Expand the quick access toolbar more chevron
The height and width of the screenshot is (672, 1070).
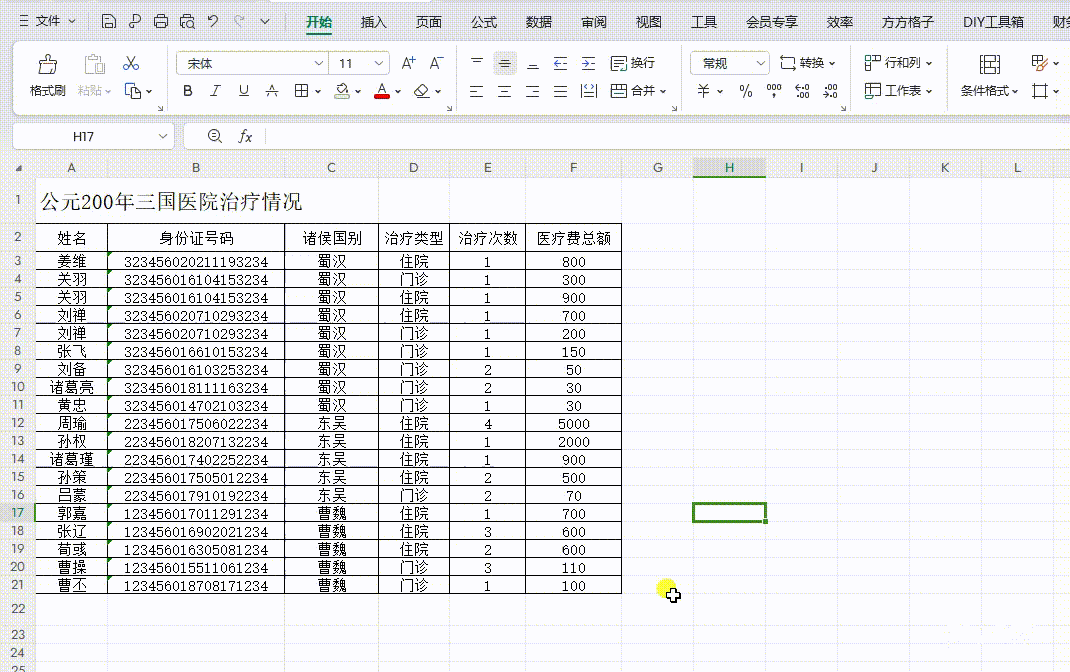265,21
